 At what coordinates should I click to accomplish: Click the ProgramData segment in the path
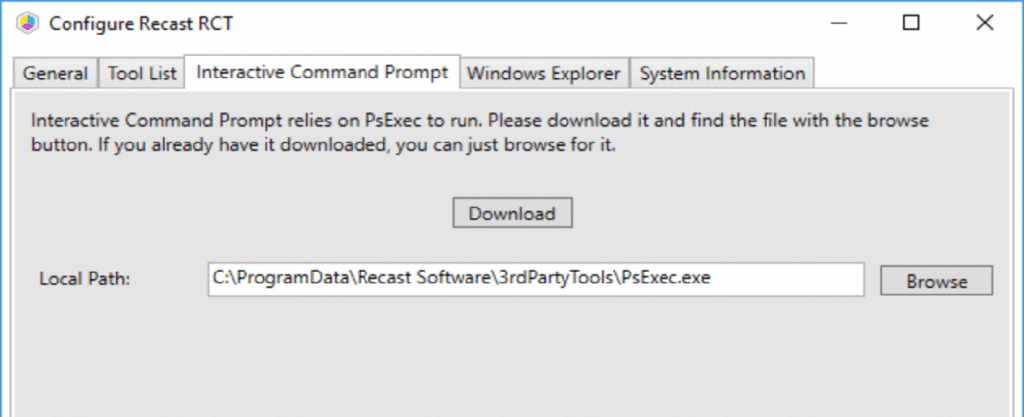point(278,280)
